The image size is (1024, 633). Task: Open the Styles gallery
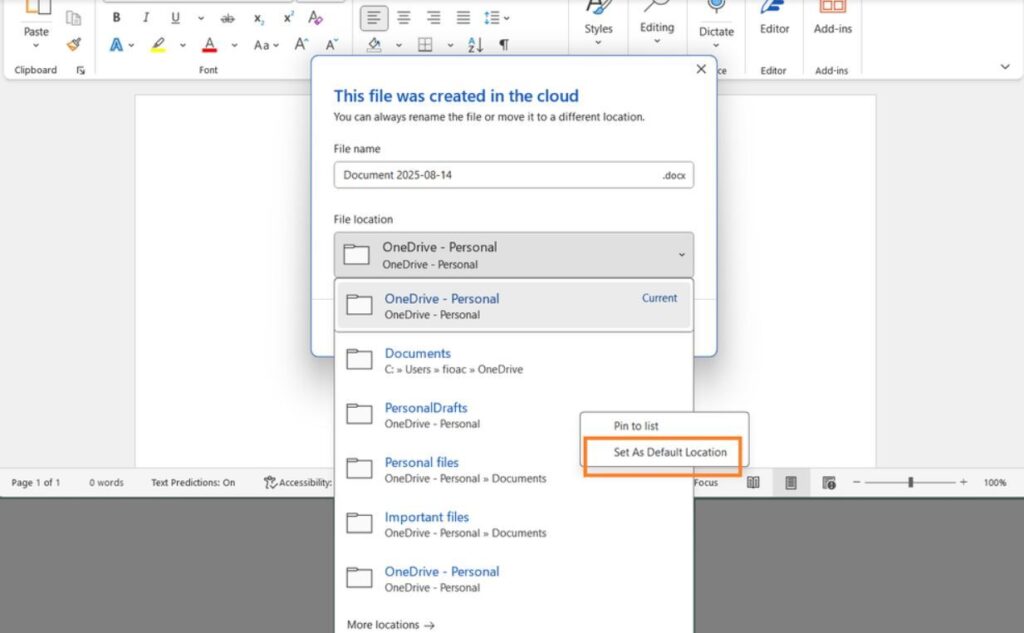(598, 24)
